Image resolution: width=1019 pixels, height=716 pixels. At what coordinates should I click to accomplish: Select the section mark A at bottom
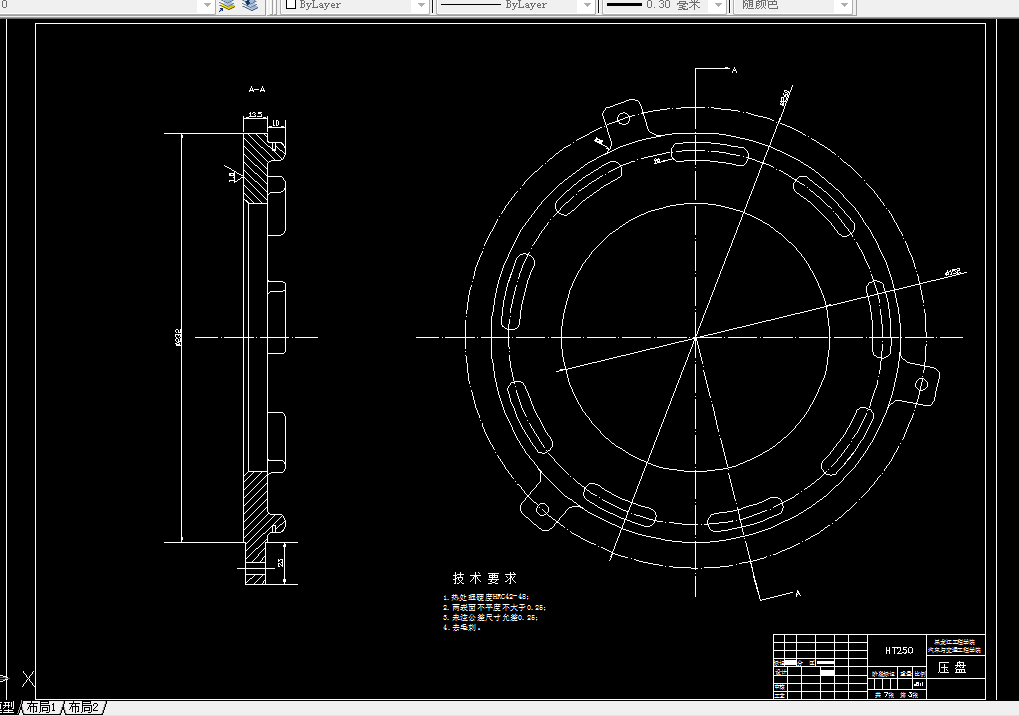798,593
